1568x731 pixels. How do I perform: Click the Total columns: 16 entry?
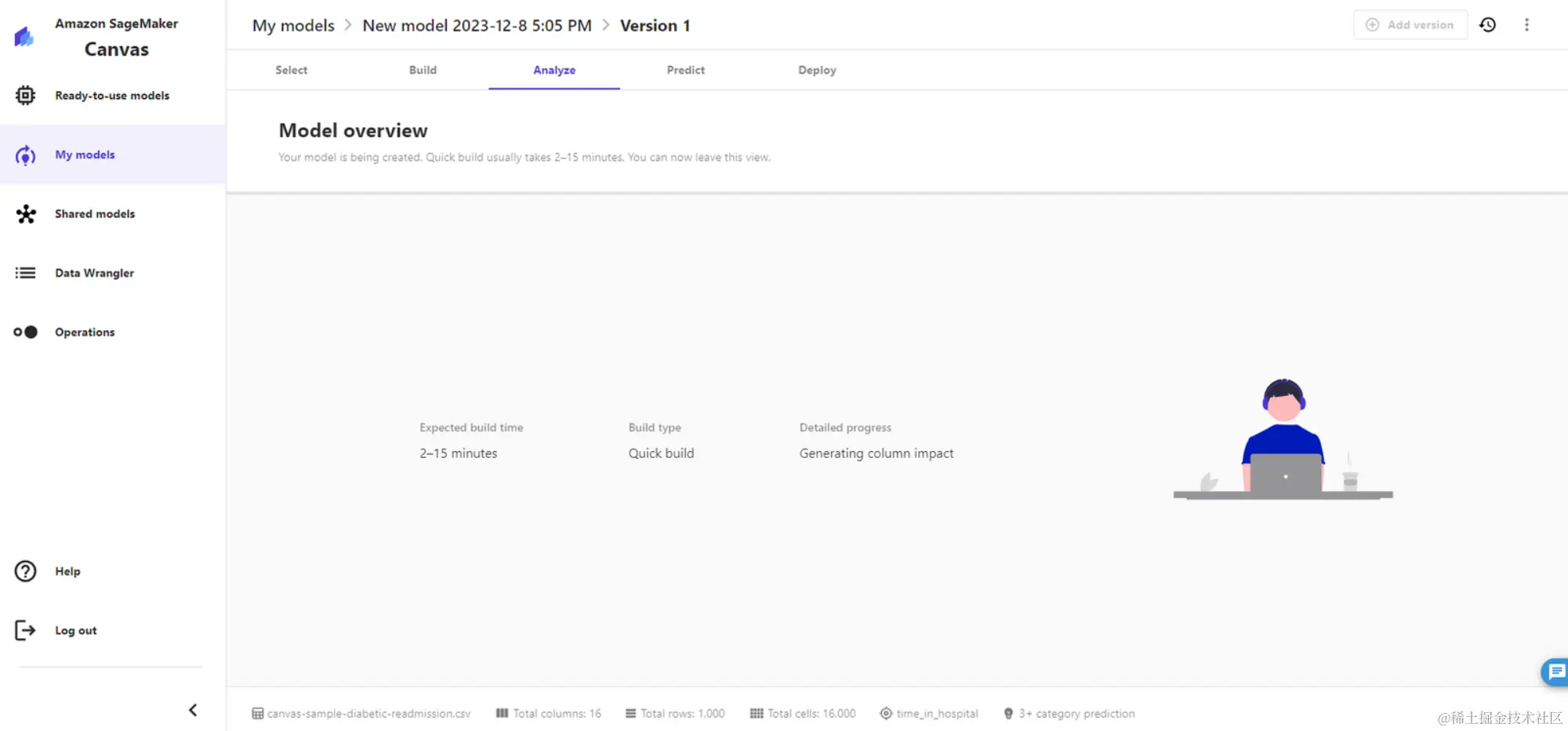pyautogui.click(x=557, y=714)
